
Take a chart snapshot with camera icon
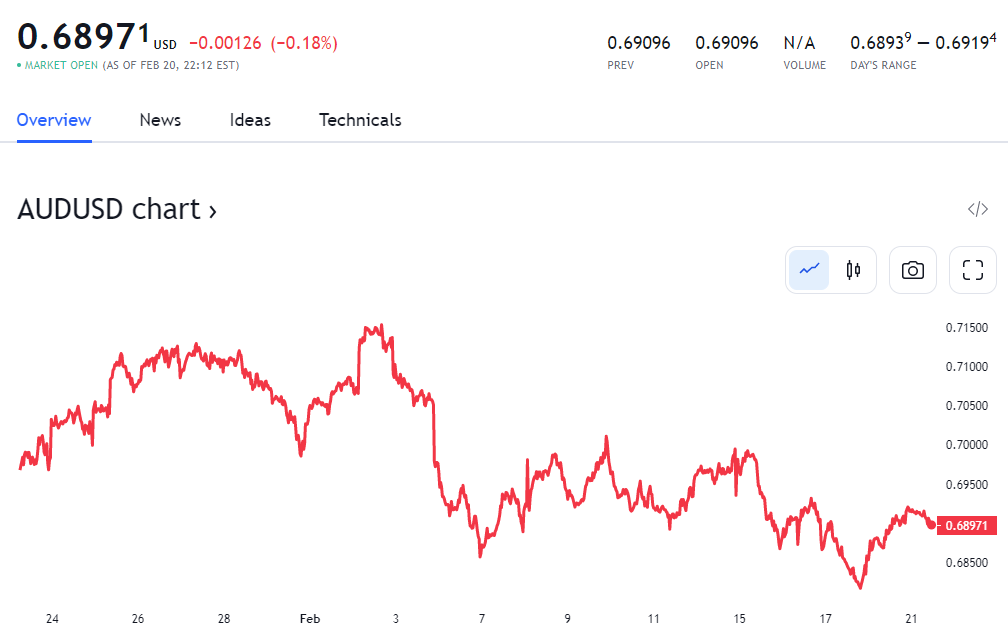coord(912,270)
